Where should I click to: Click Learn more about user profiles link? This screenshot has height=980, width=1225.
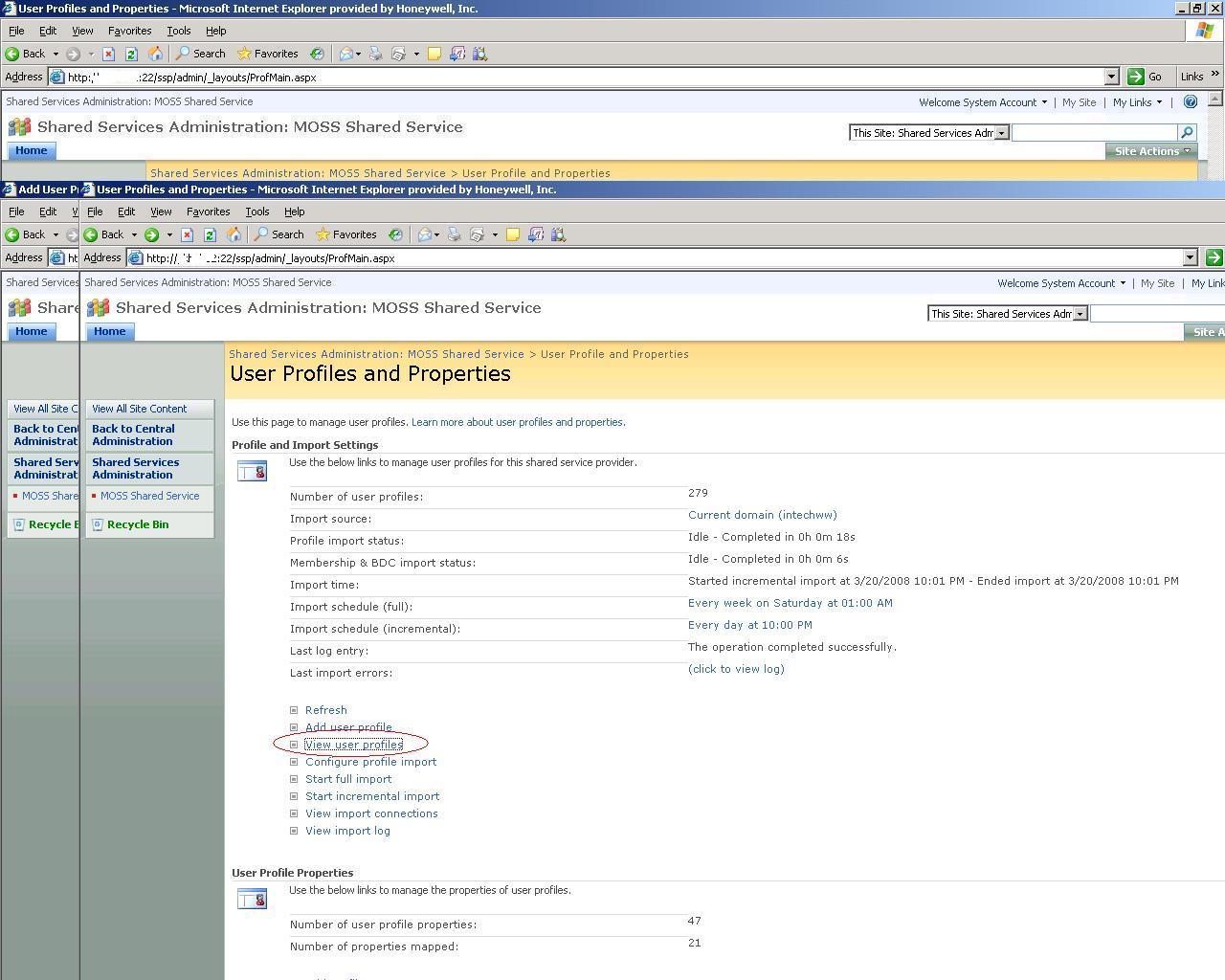(518, 422)
